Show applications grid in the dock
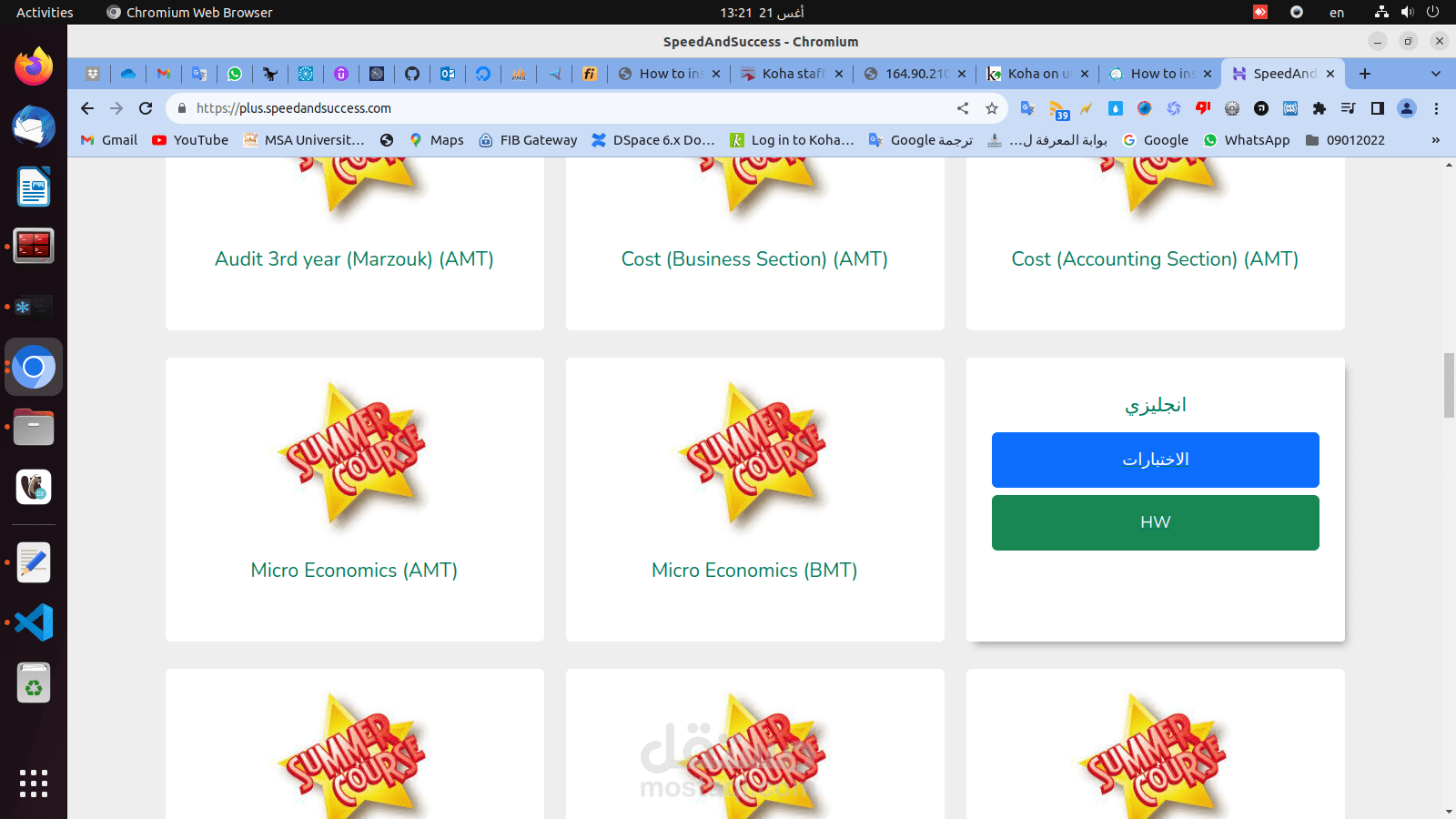This screenshot has height=819, width=1456. coord(34,784)
